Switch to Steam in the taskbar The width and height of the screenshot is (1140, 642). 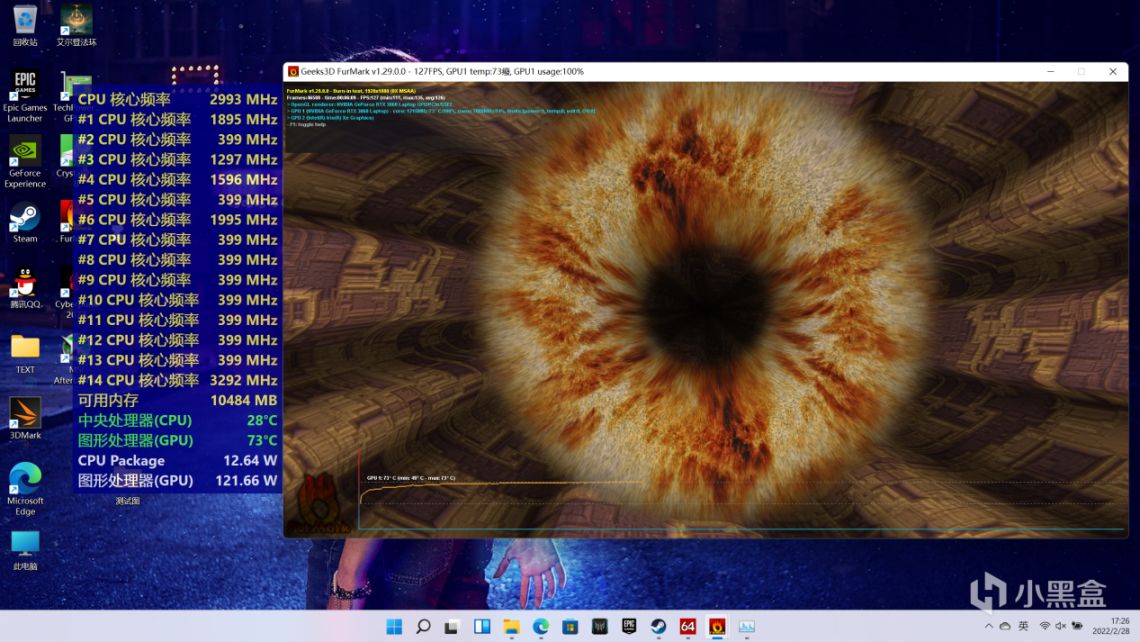(x=658, y=627)
